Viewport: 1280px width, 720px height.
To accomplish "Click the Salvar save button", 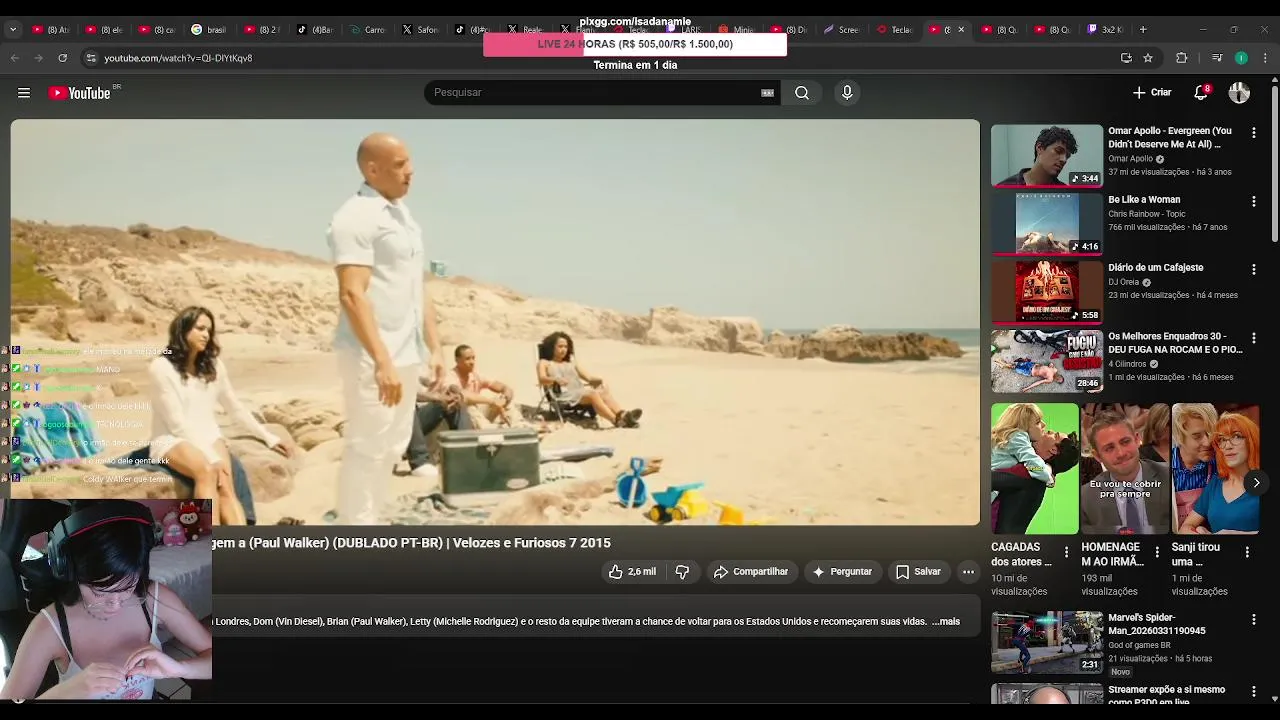I will pos(918,572).
